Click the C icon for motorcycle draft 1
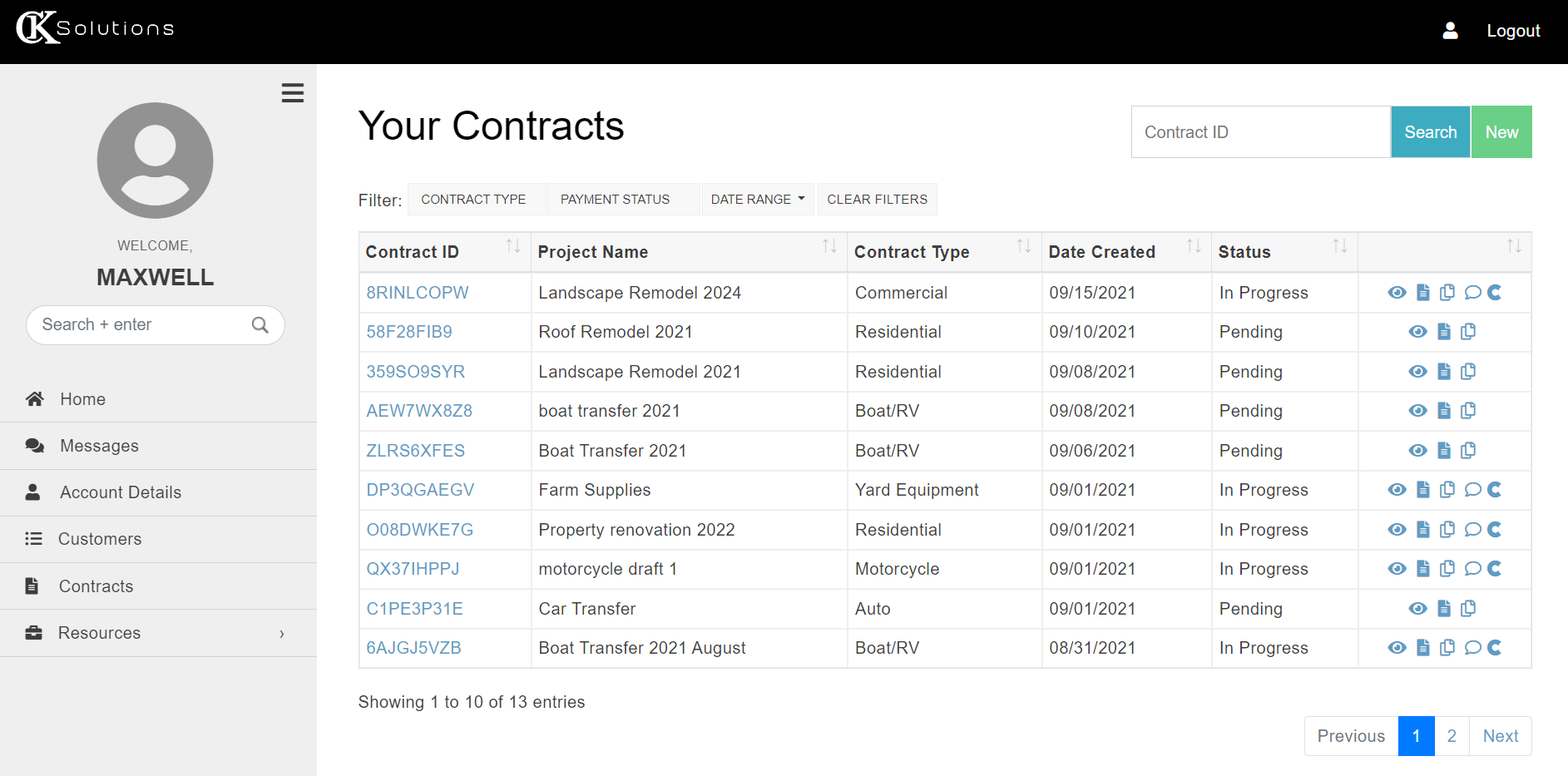1568x776 pixels. tap(1495, 569)
